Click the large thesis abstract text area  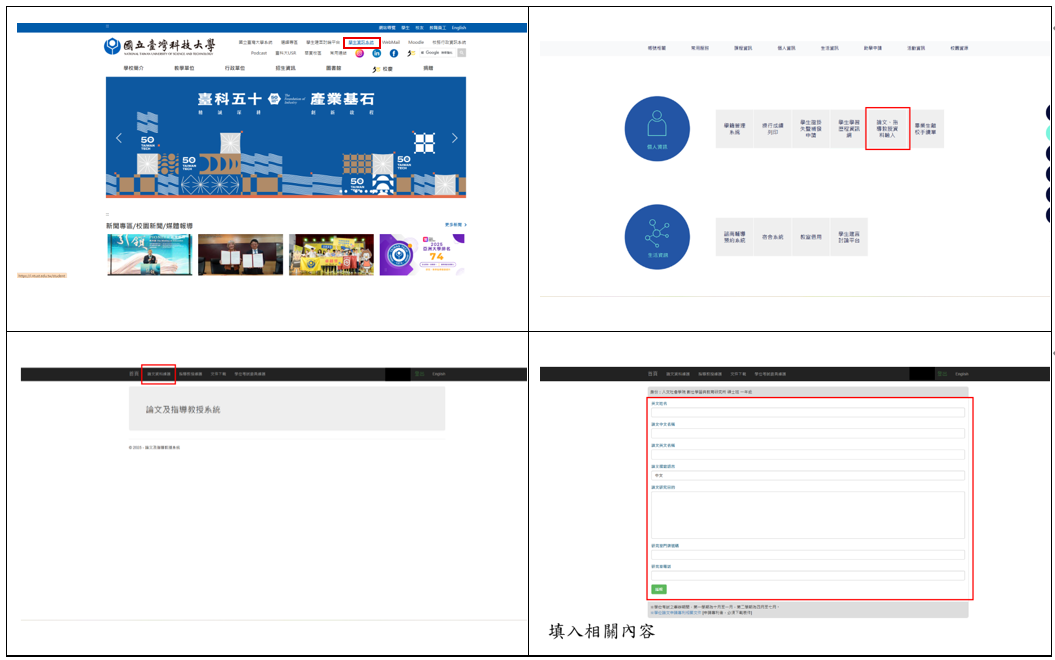point(807,515)
